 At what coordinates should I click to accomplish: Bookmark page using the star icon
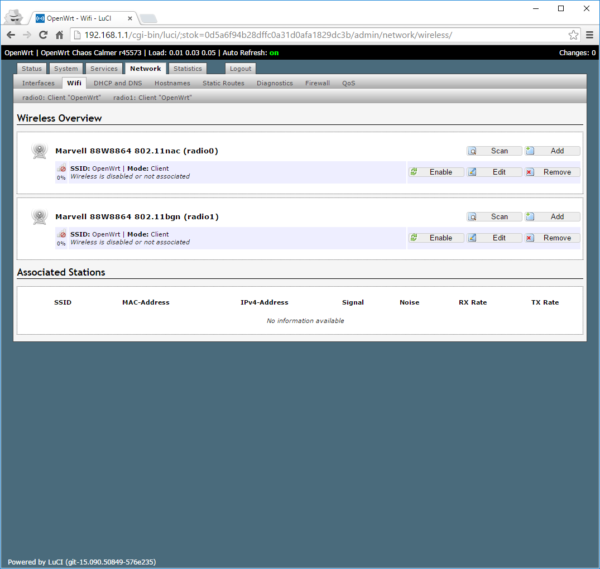click(573, 34)
